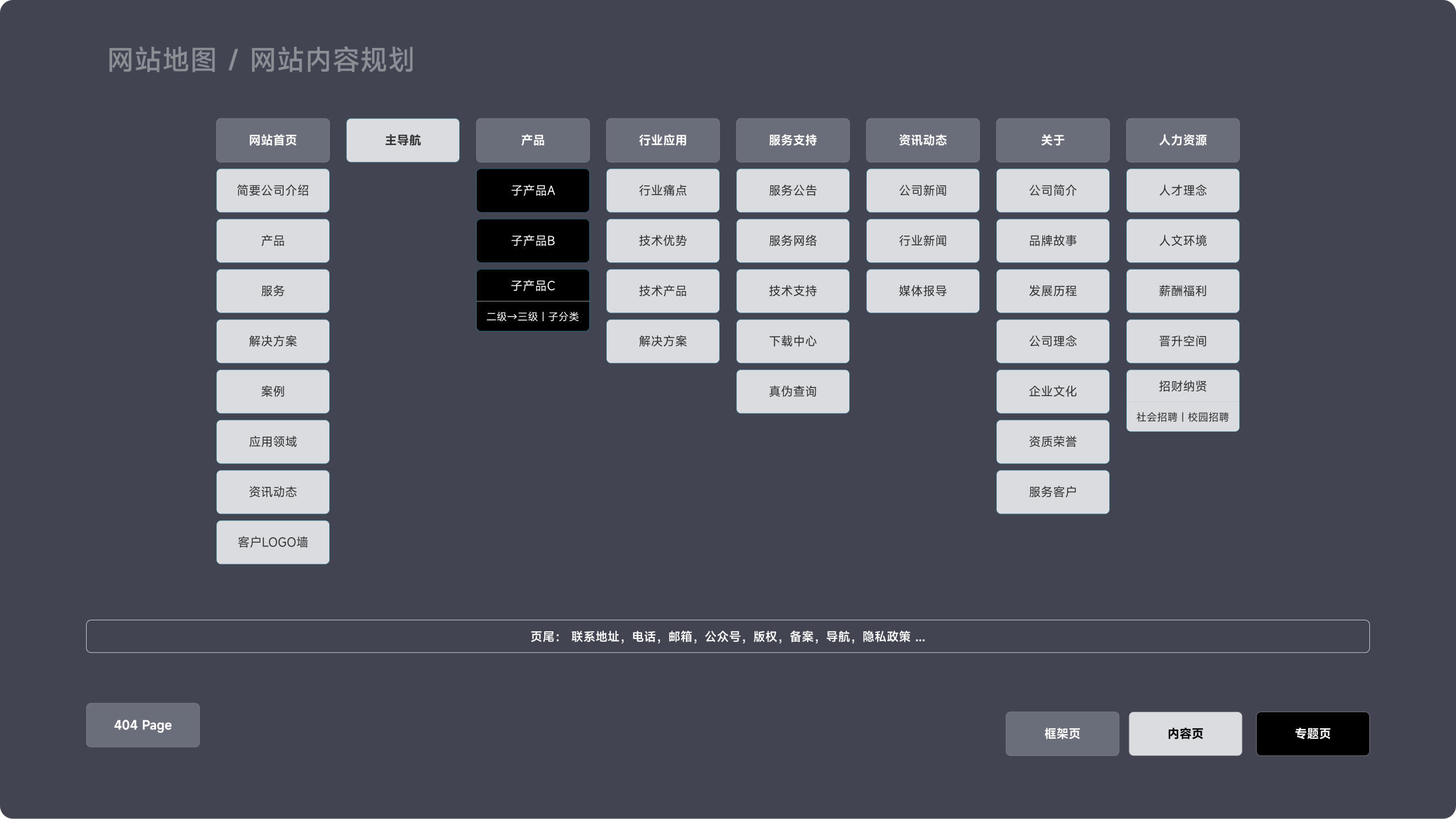Open the 媒体报导 card
1456x819 pixels.
click(923, 291)
